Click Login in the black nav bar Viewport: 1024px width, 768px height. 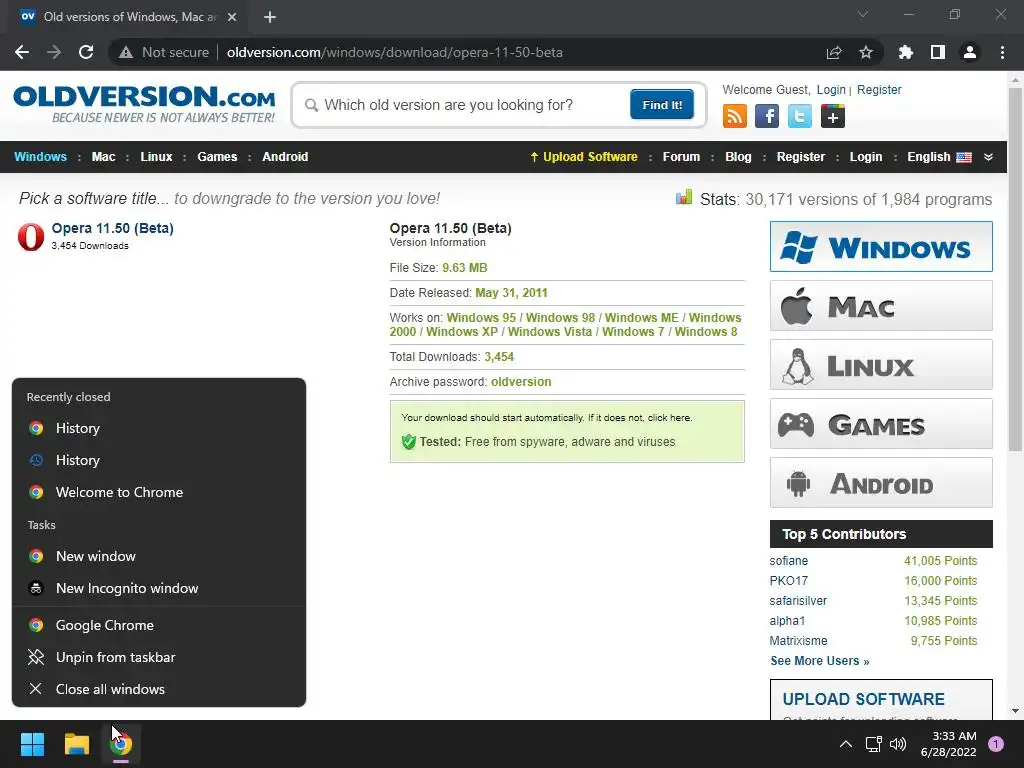pos(865,157)
